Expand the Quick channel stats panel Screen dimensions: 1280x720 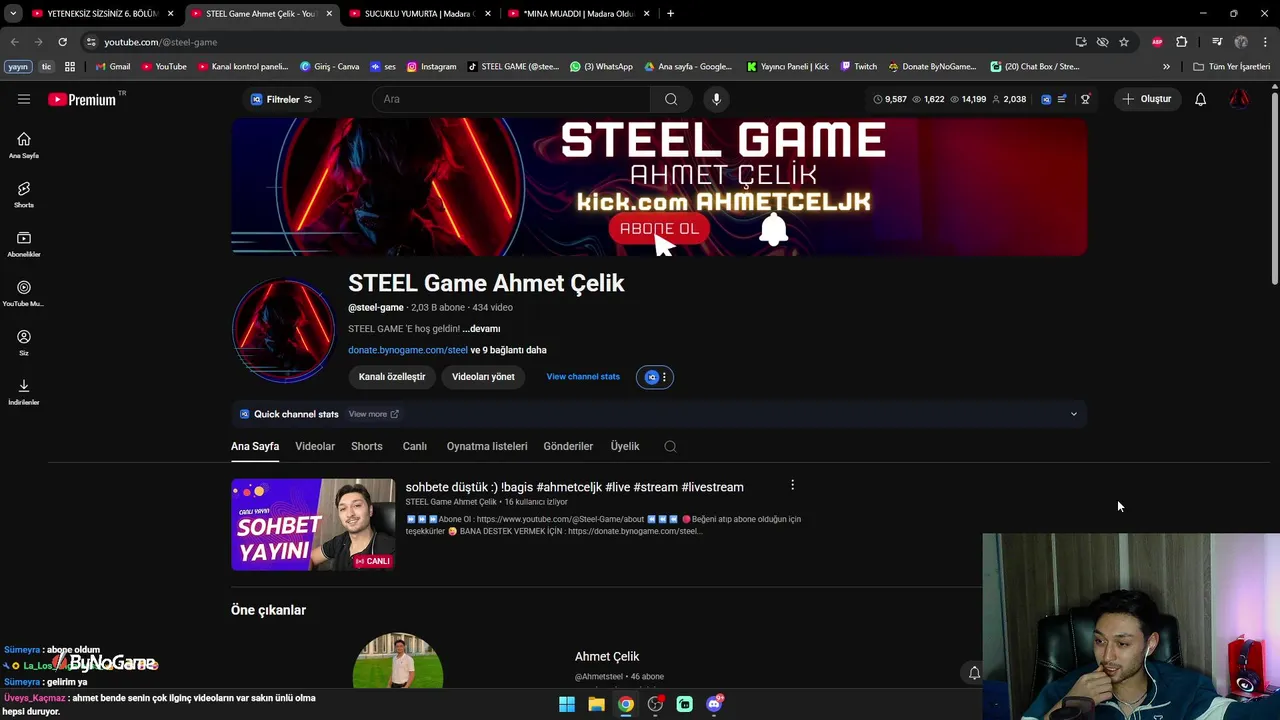[x=1074, y=414]
